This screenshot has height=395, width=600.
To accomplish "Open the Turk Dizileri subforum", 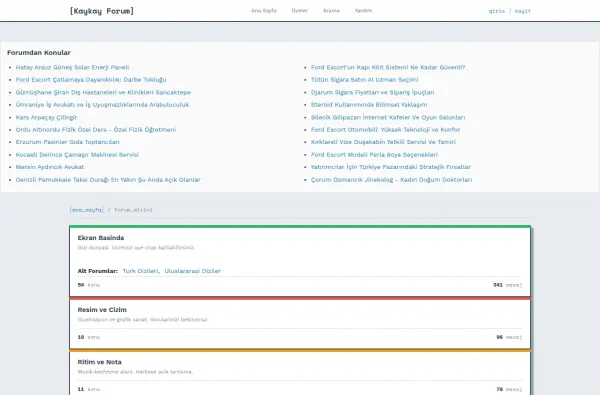I will [x=140, y=271].
